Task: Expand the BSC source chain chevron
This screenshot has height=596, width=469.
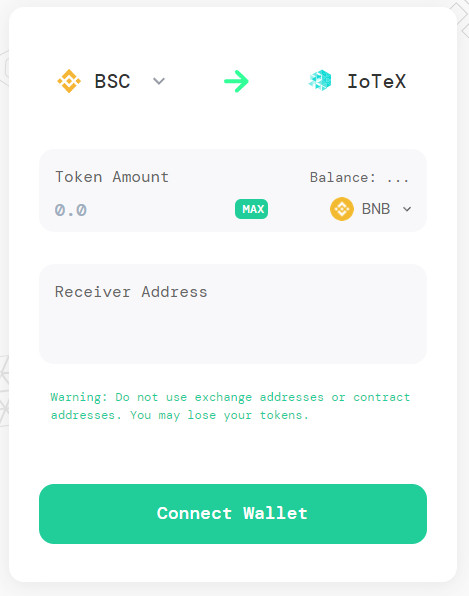Action: [x=159, y=81]
